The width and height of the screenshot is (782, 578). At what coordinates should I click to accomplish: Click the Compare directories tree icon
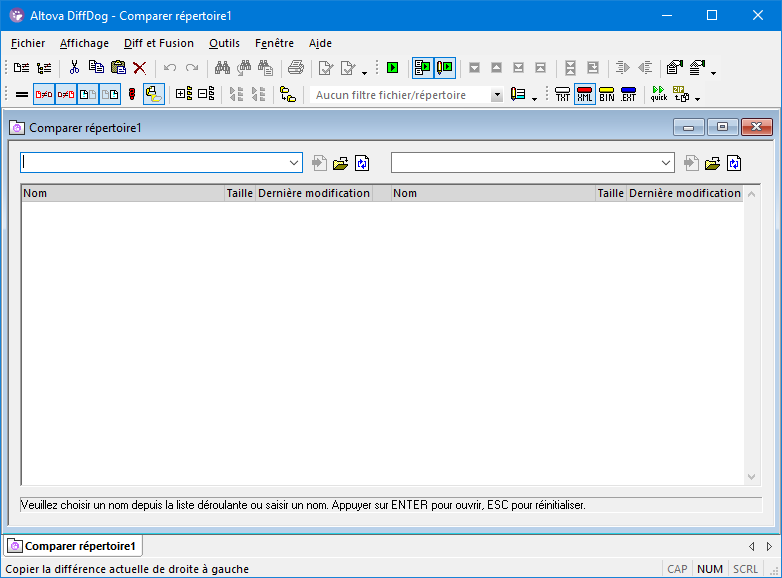(x=44, y=68)
